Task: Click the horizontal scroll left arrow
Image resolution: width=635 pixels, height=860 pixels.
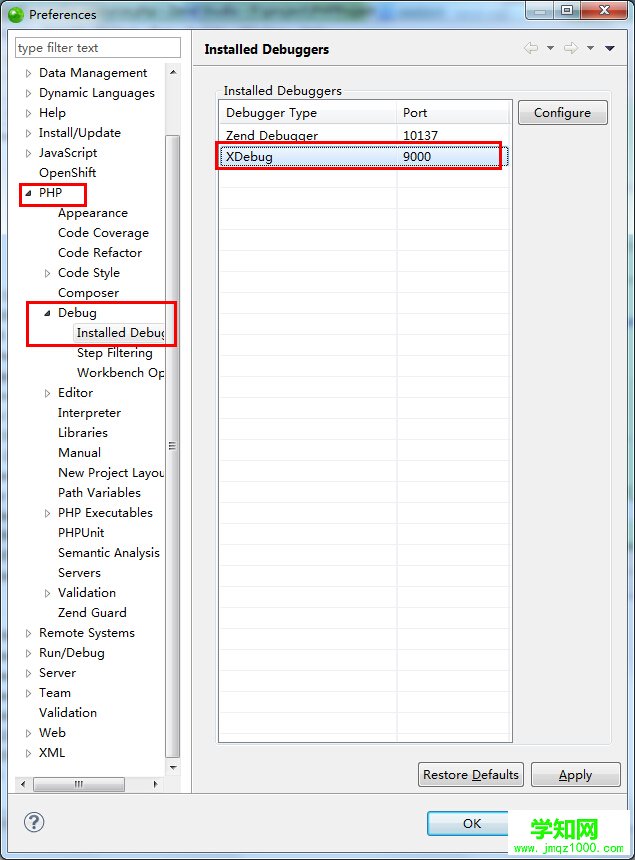Action: pos(22,784)
